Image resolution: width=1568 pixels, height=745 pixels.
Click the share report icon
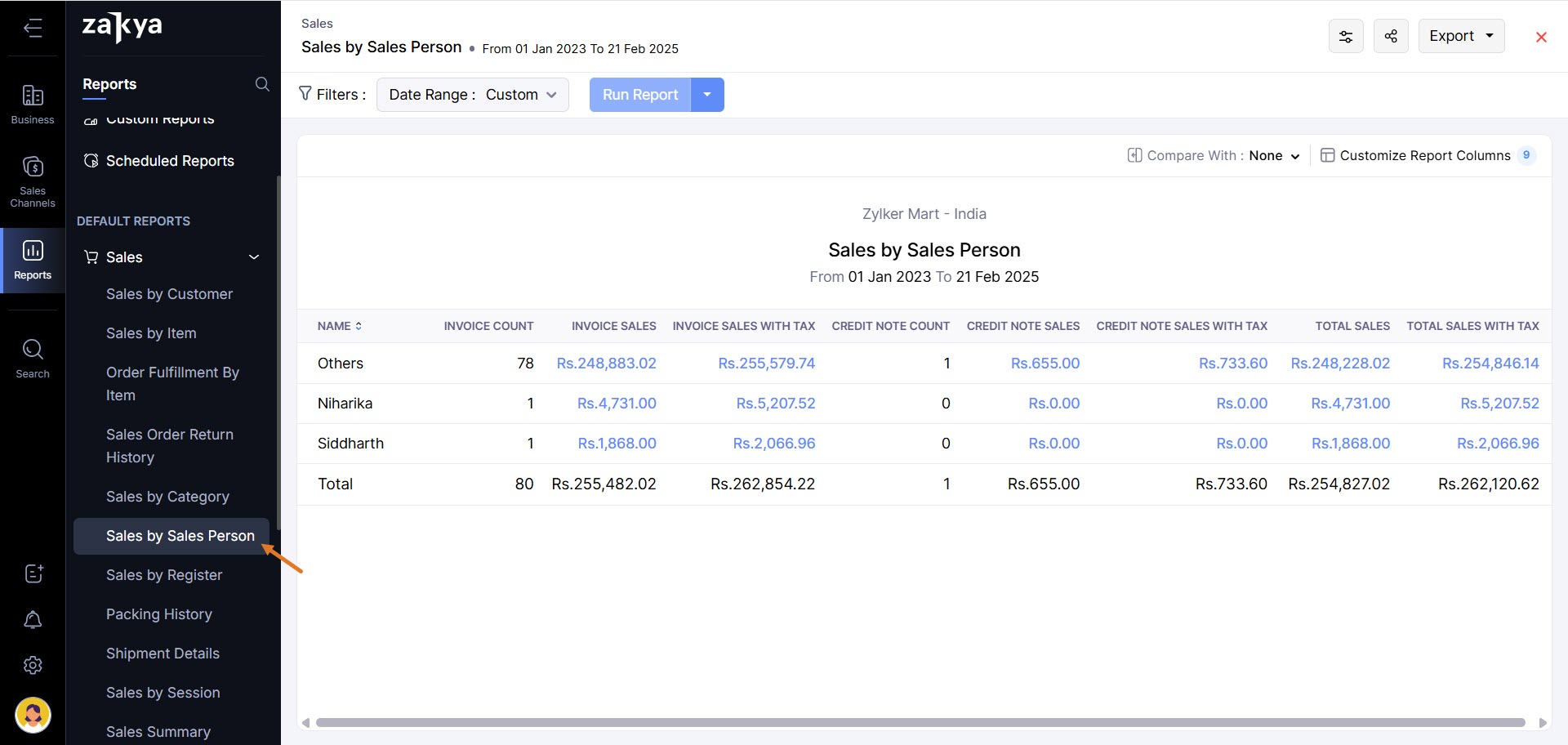pyautogui.click(x=1390, y=37)
